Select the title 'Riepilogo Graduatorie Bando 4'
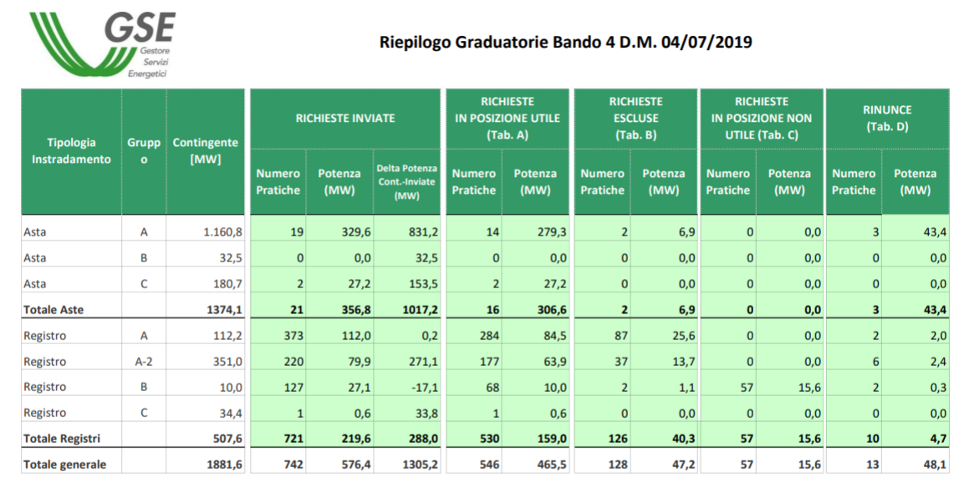964x488 pixels. coord(496,42)
